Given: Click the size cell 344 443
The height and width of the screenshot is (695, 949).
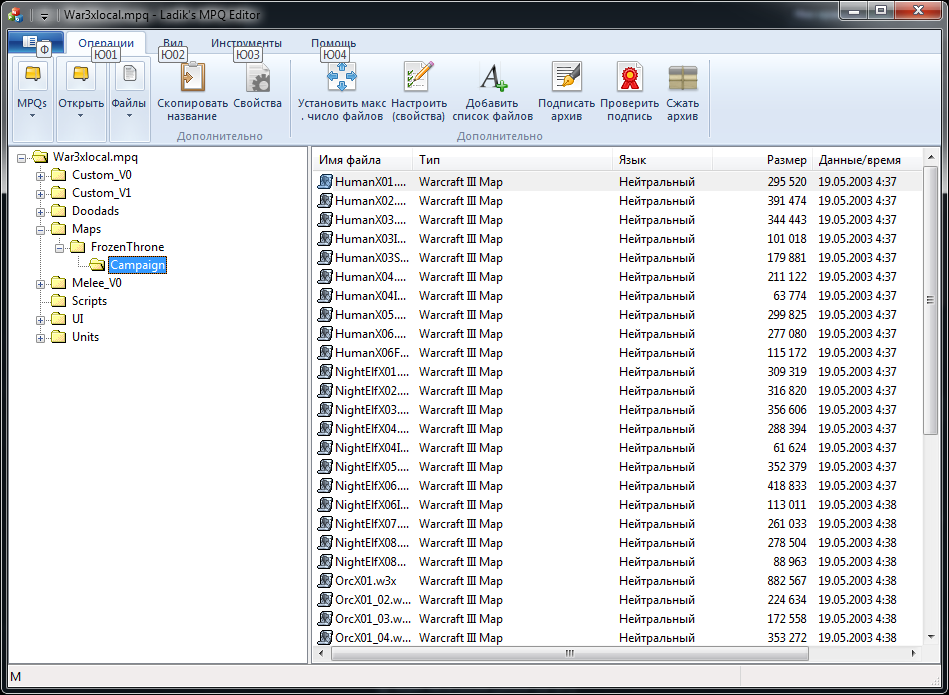Looking at the screenshot, I should 787,220.
